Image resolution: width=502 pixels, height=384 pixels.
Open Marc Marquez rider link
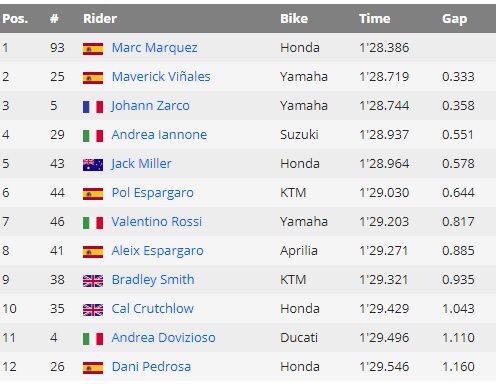pyautogui.click(x=154, y=48)
